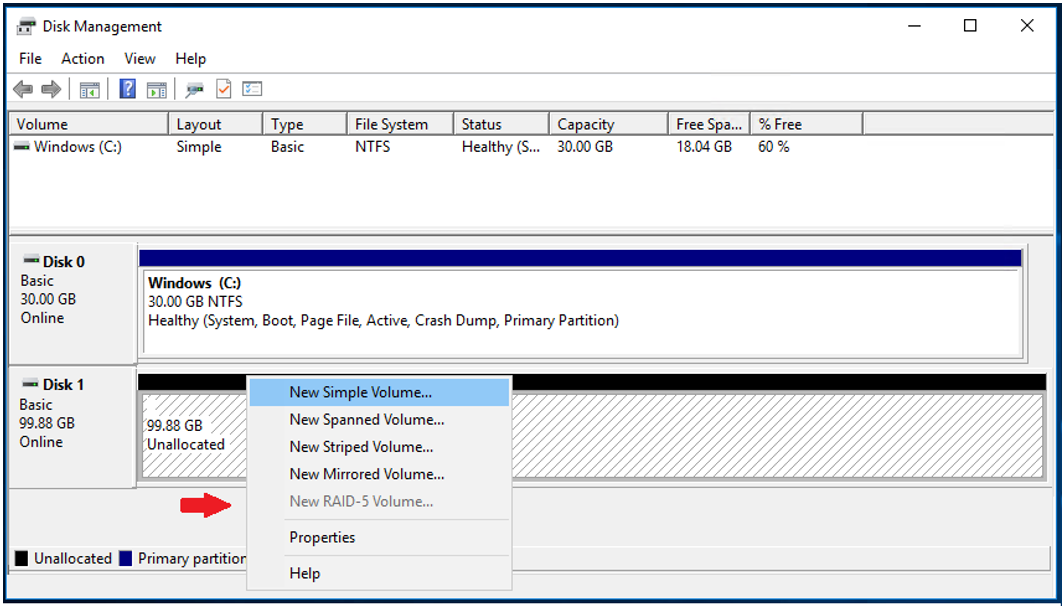
Task: Click the checklist settings toolbar icon
Action: [x=252, y=90]
